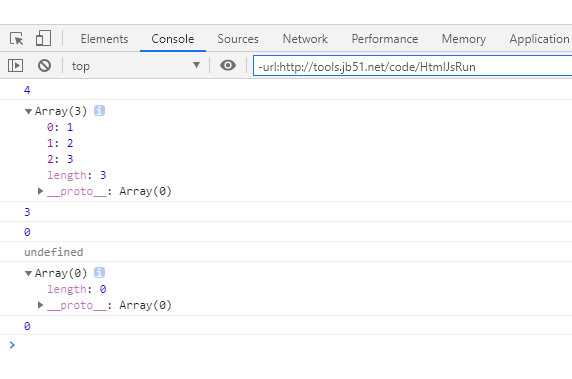
Task: Collapse the Array(3) output
Action: pos(28,111)
